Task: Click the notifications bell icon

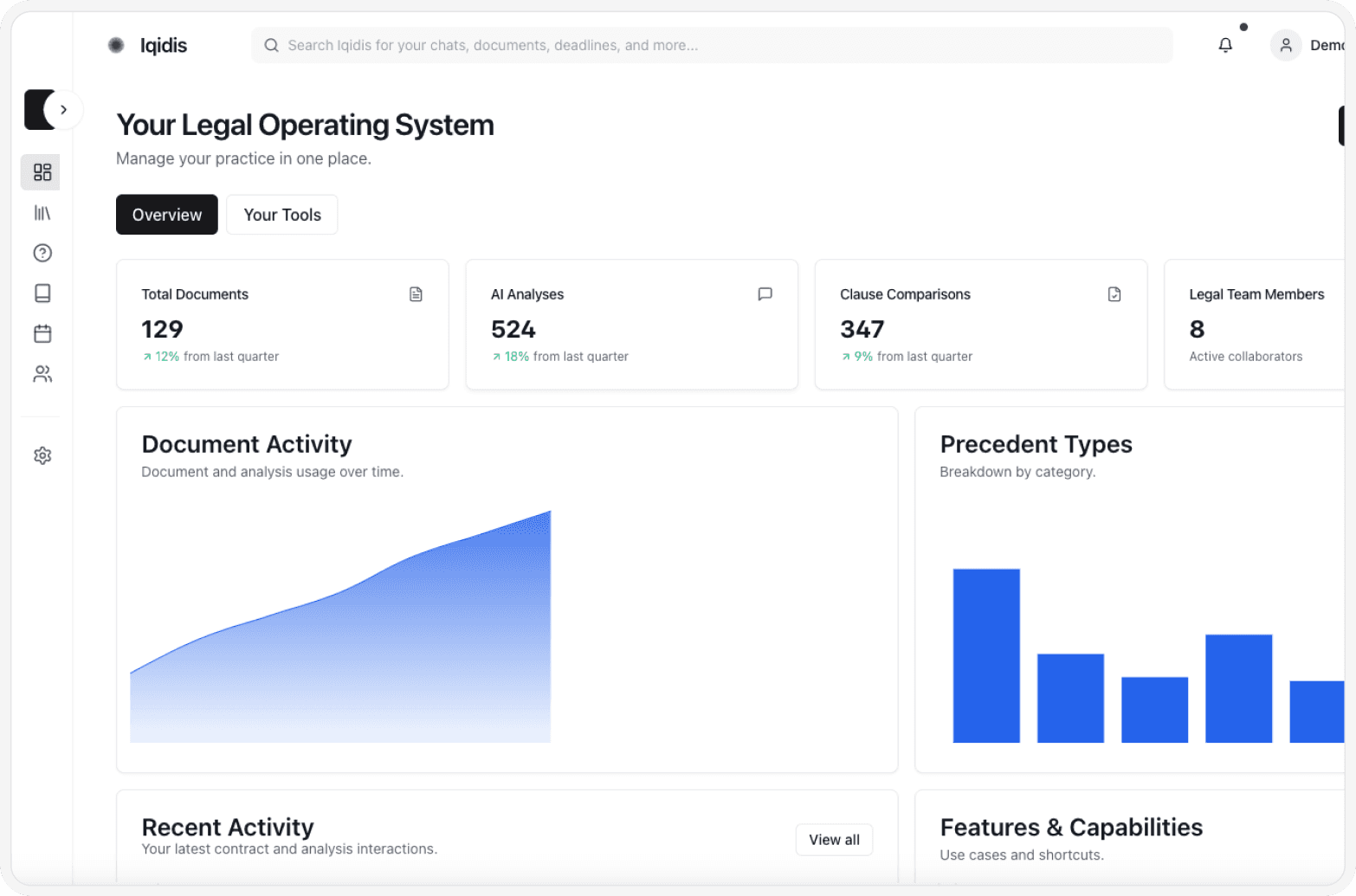Action: [1225, 45]
